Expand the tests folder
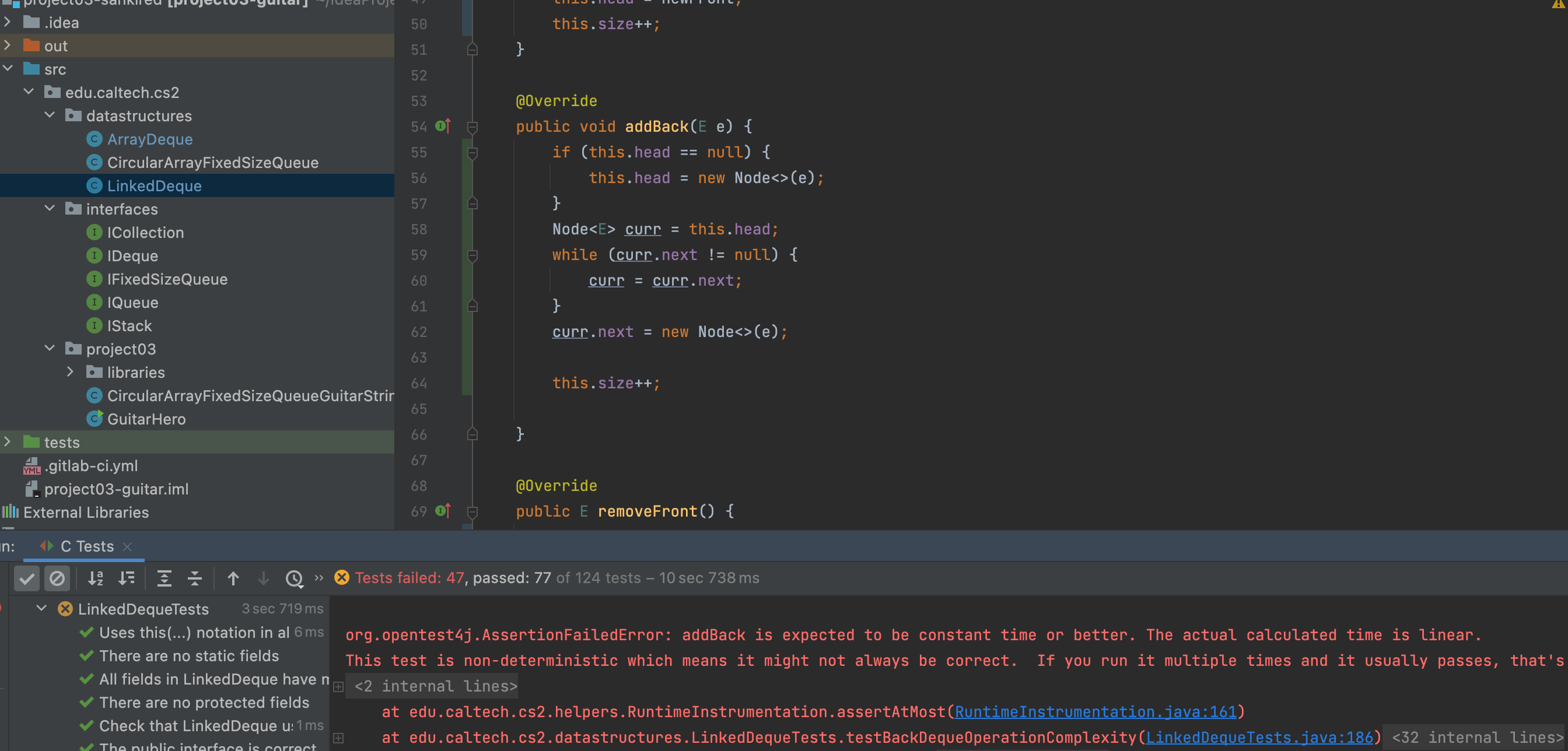1568x751 pixels. 8,442
